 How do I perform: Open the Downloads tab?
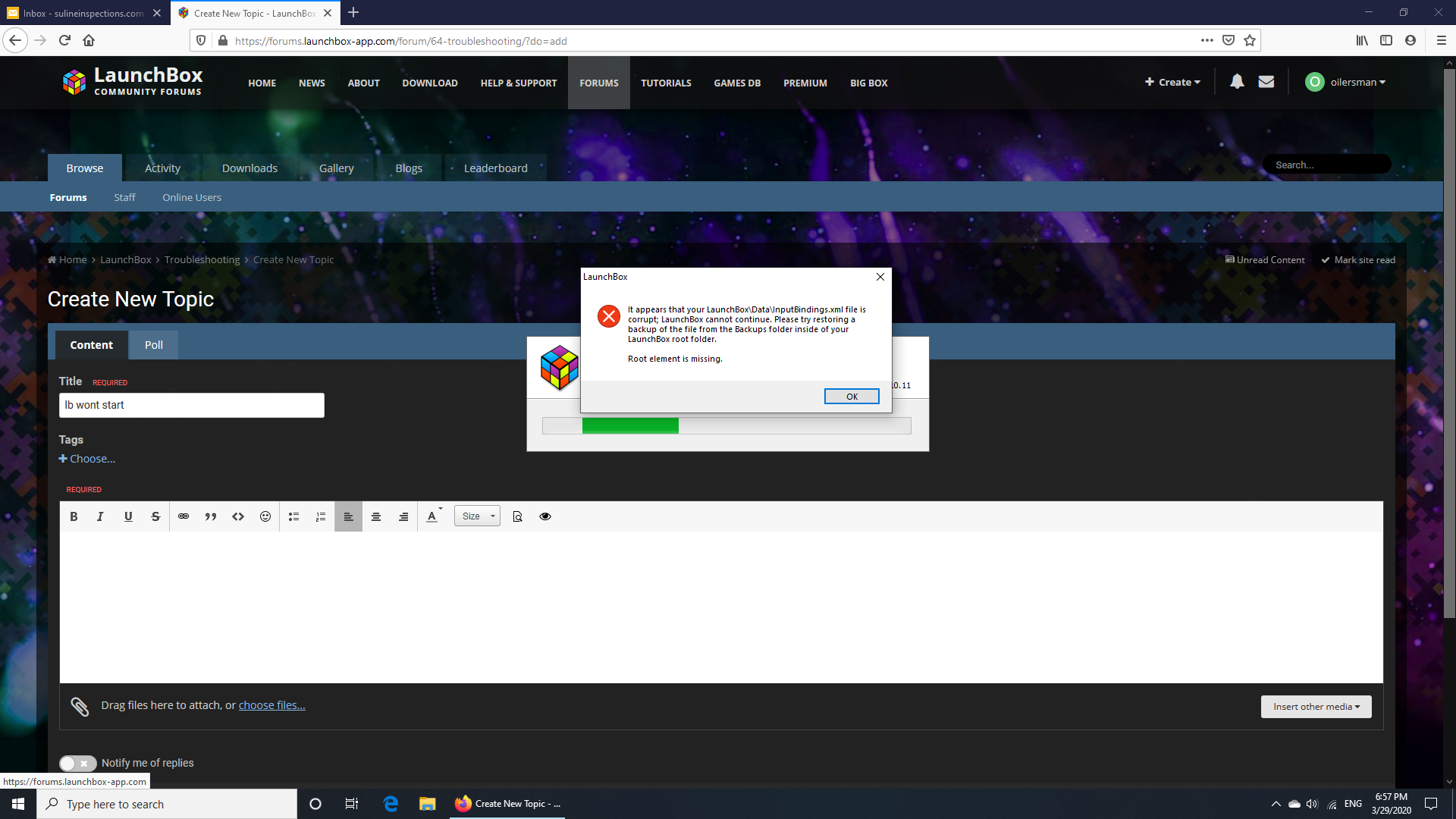click(x=249, y=168)
